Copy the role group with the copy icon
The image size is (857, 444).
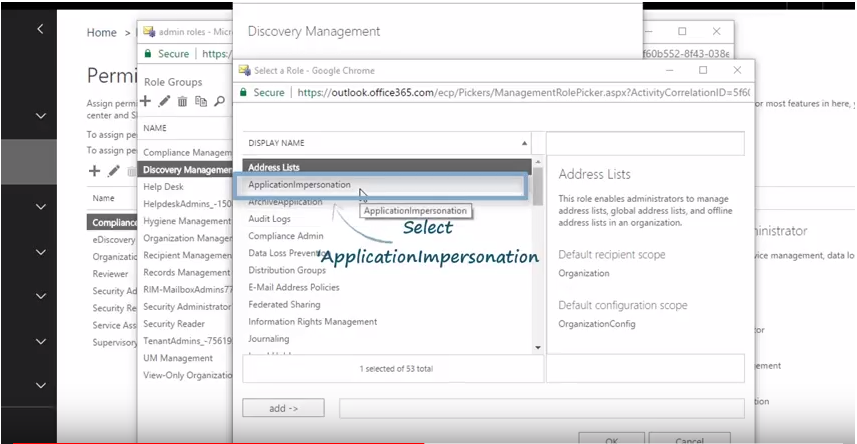pyautogui.click(x=201, y=101)
